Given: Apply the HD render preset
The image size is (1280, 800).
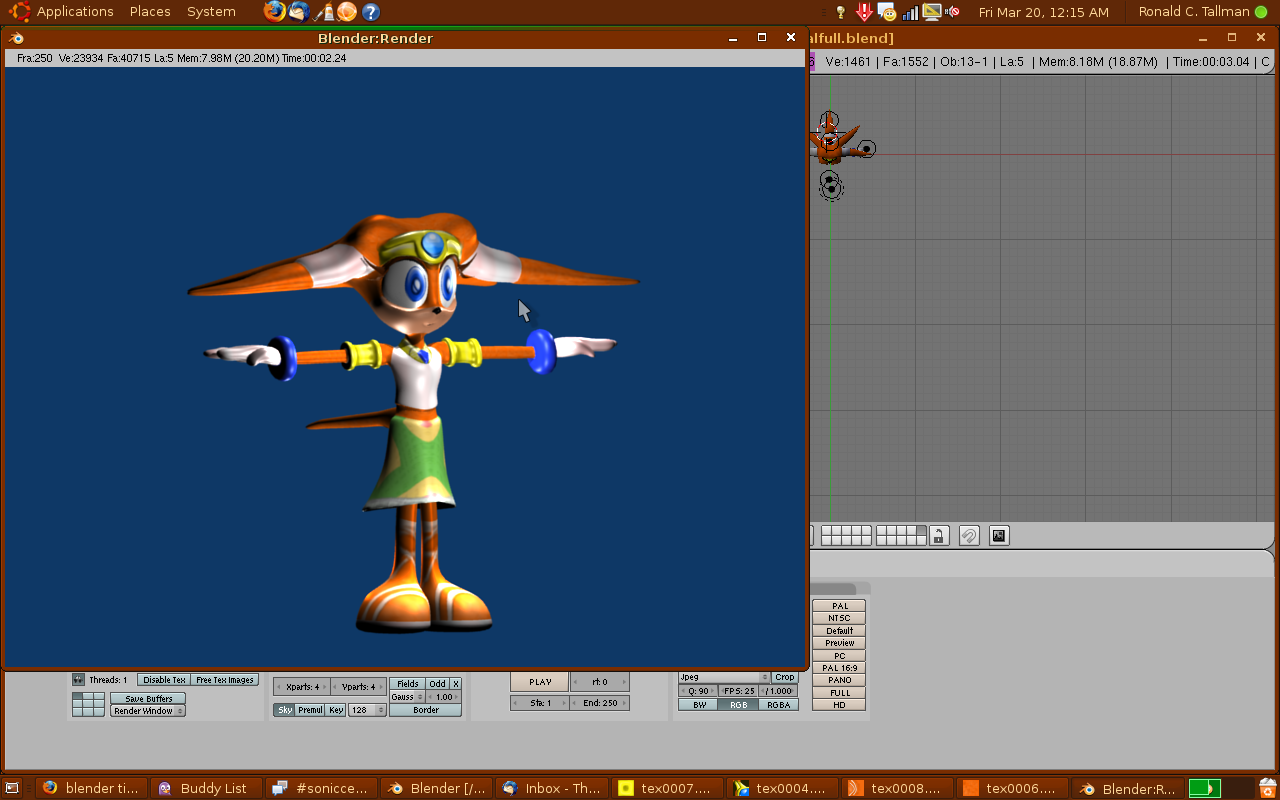Looking at the screenshot, I should (840, 705).
